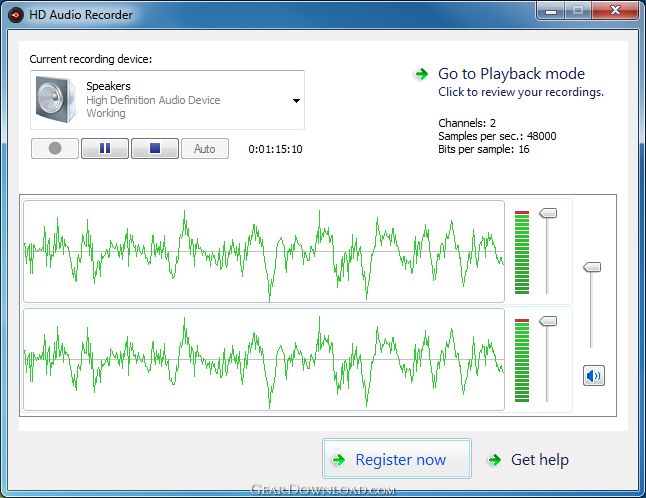This screenshot has height=498, width=646.
Task: Minimize the HD Audio Recorder window
Action: 551,10
